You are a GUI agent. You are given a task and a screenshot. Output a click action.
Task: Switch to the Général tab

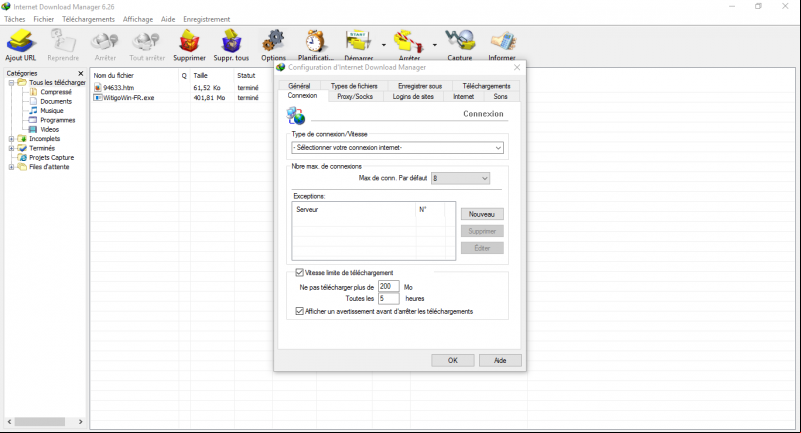[x=299, y=86]
